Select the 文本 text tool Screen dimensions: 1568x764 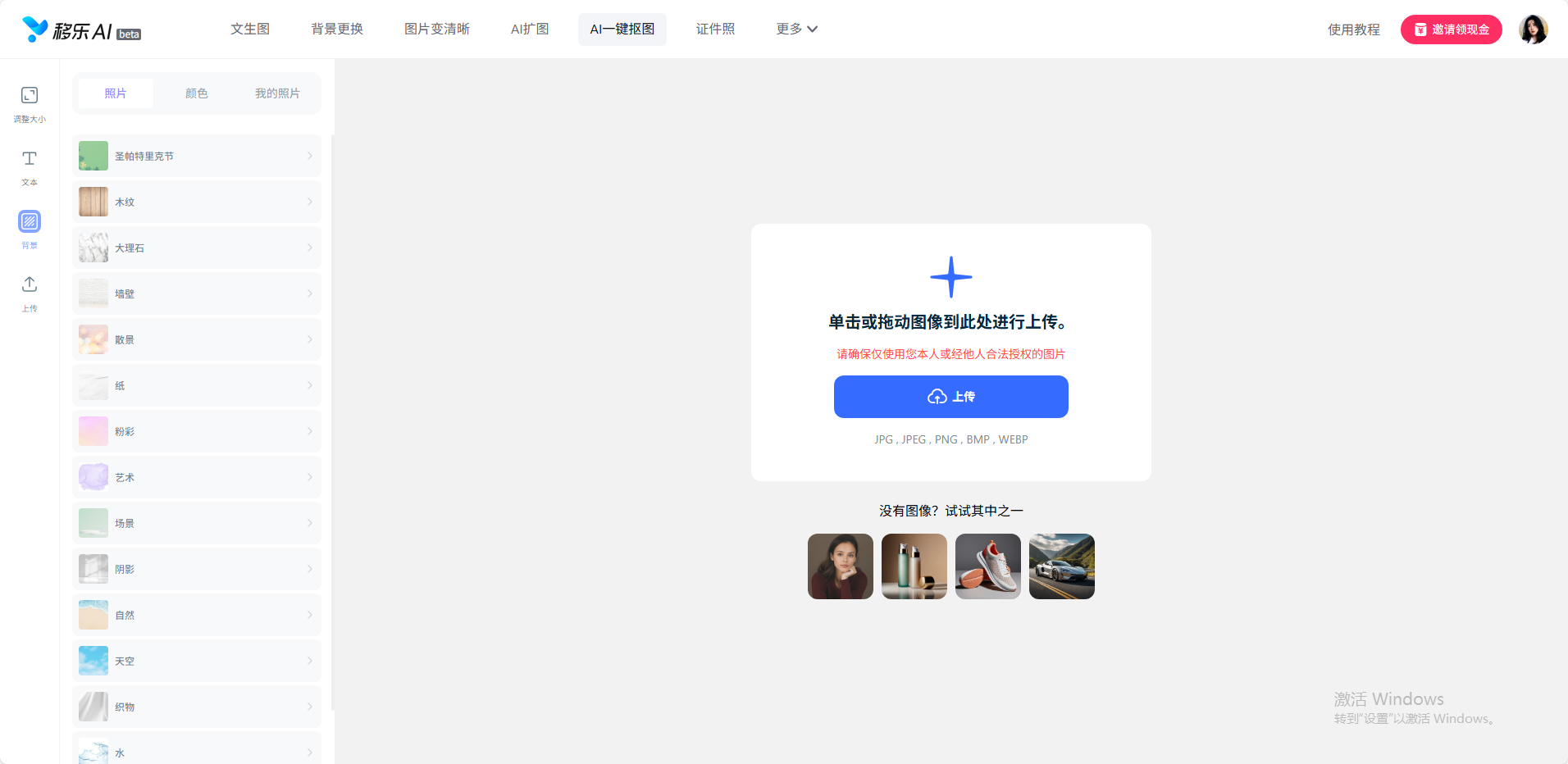click(x=30, y=168)
